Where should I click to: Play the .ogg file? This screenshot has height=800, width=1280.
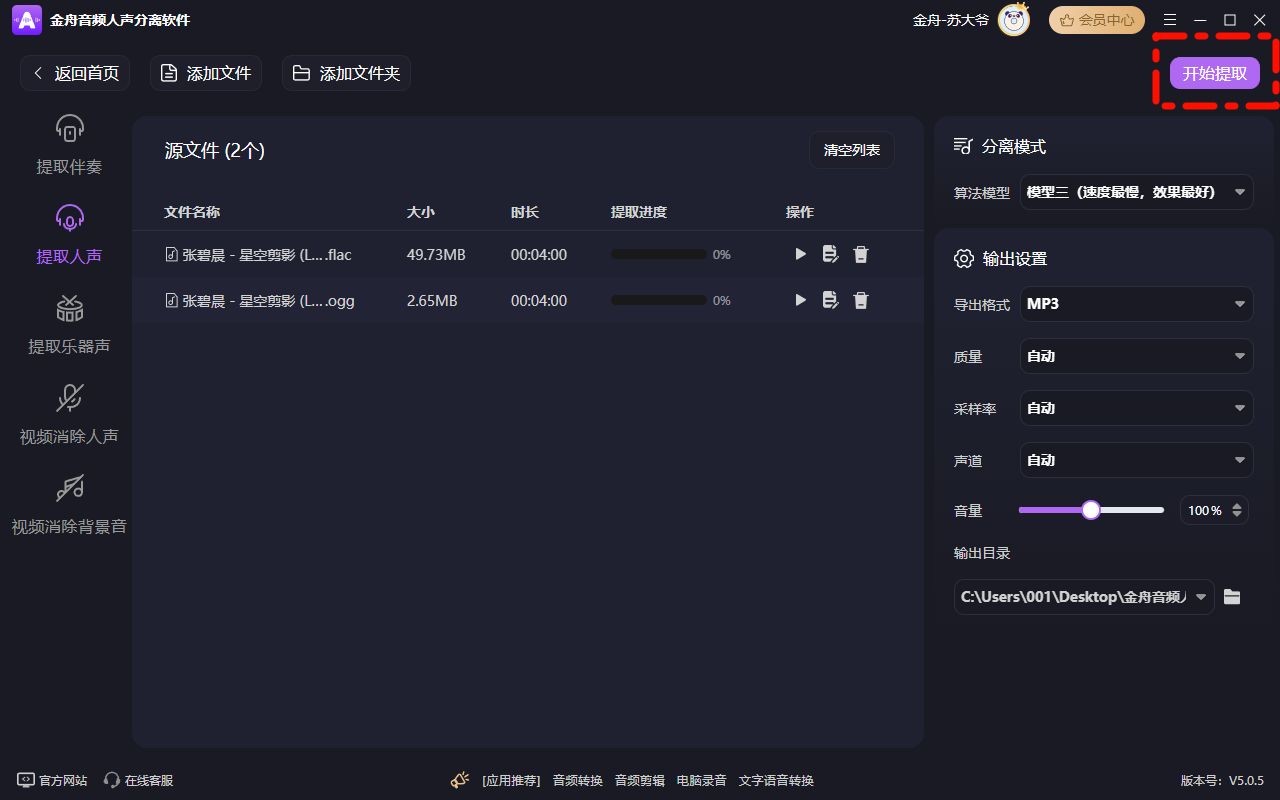point(800,300)
